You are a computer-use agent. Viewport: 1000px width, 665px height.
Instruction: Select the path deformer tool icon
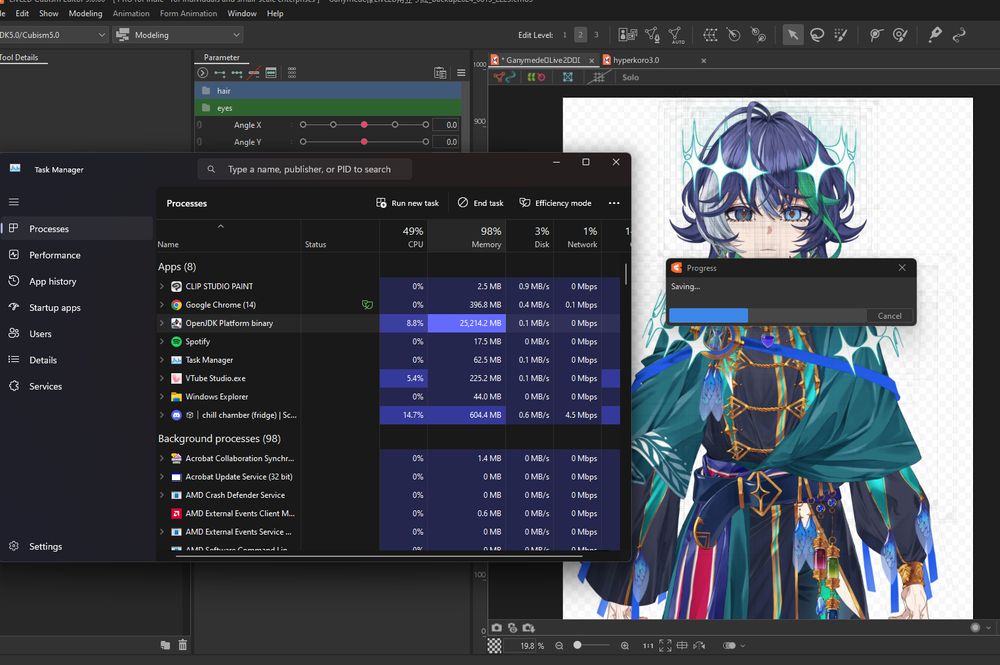point(959,35)
